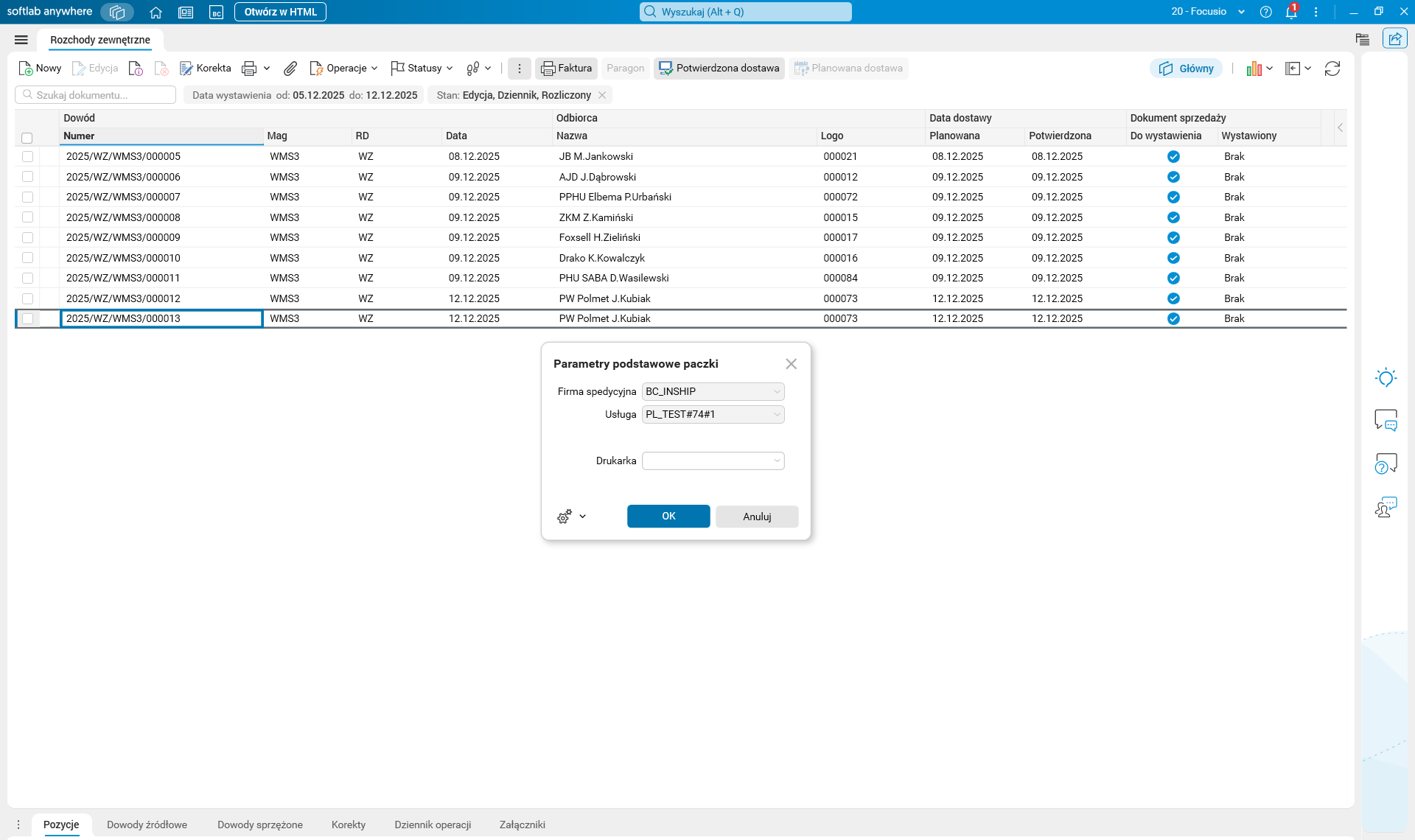Screen dimensions: 1415x840
Task: Click the gear settings icon in dialog
Action: point(565,517)
